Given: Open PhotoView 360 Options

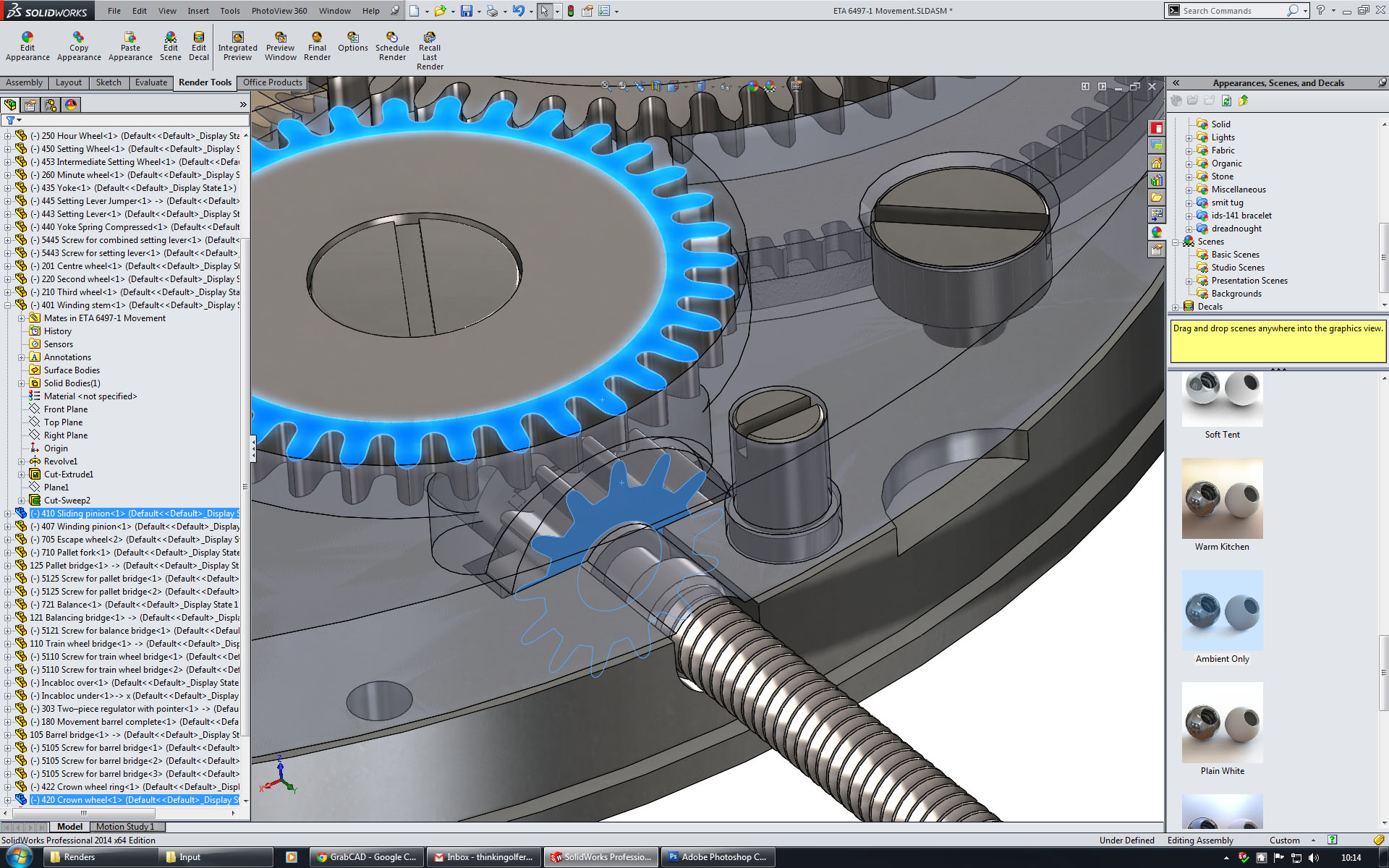Looking at the screenshot, I should click(x=352, y=42).
